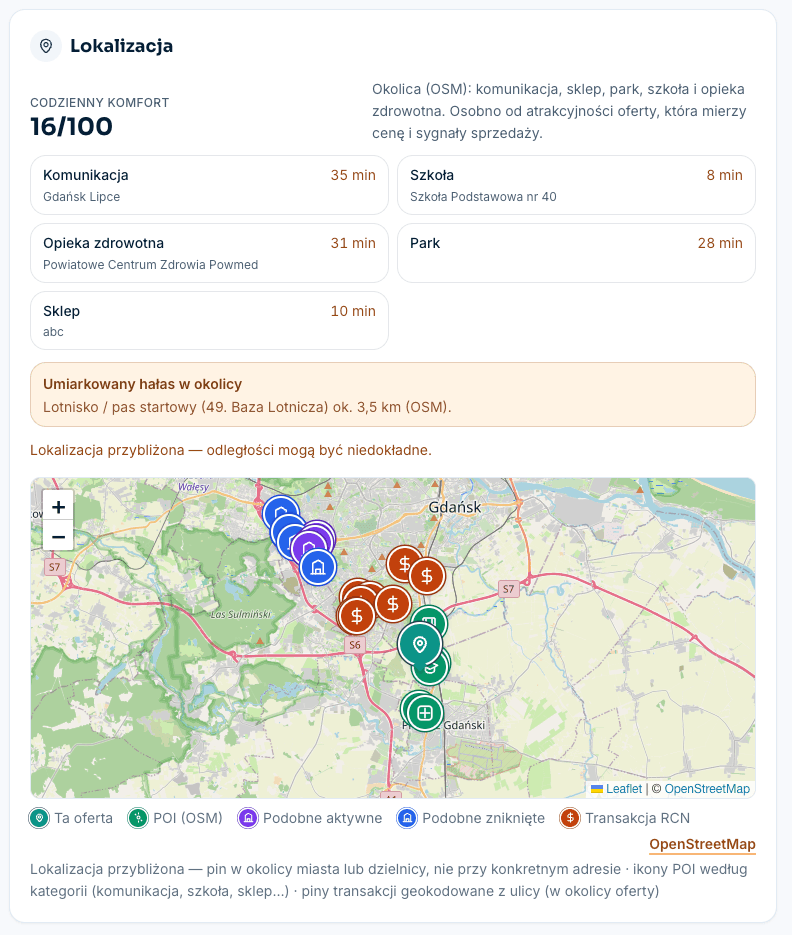Click the POI (OSM) legend label

coord(188,818)
